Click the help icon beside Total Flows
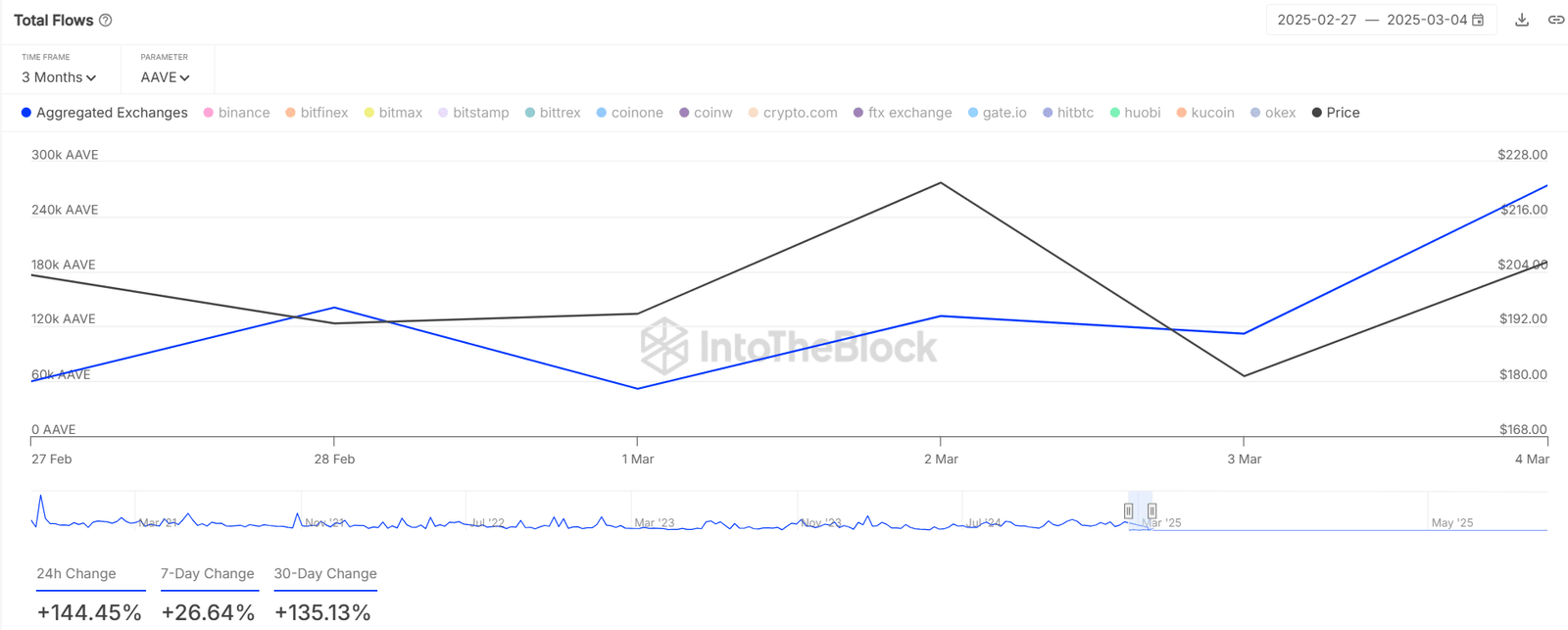Screen dimensions: 1568x630 (106, 21)
